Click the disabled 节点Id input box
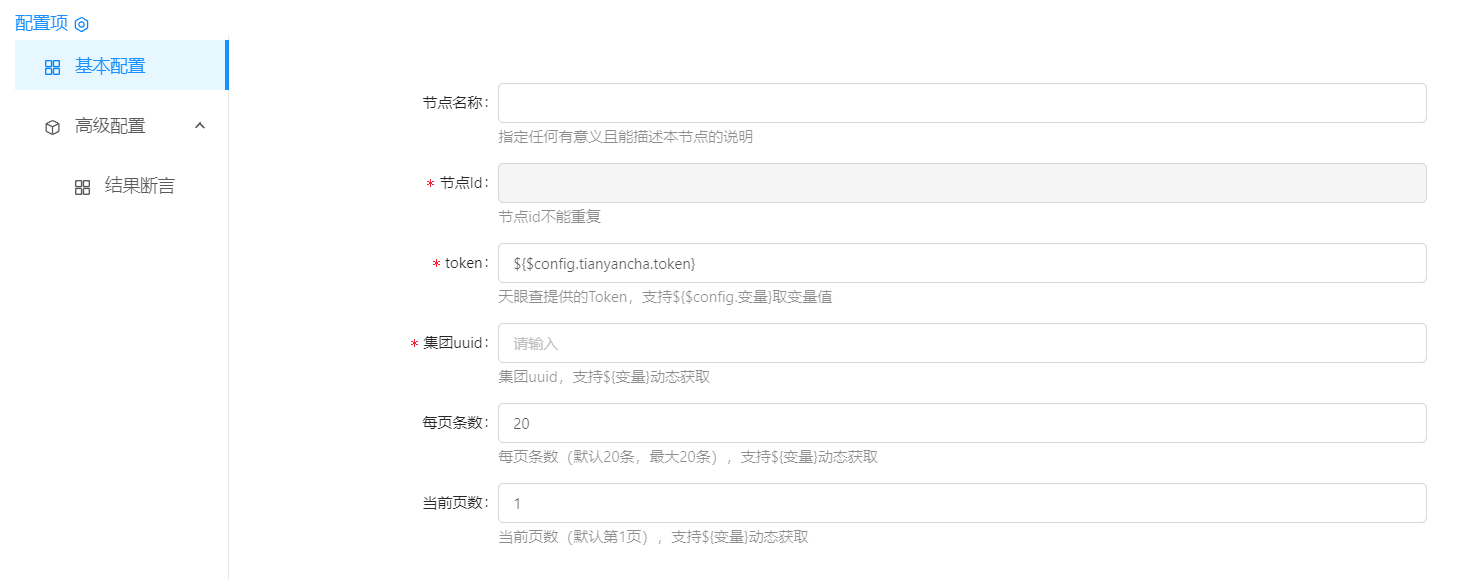Viewport: 1464px width, 580px height. (961, 183)
